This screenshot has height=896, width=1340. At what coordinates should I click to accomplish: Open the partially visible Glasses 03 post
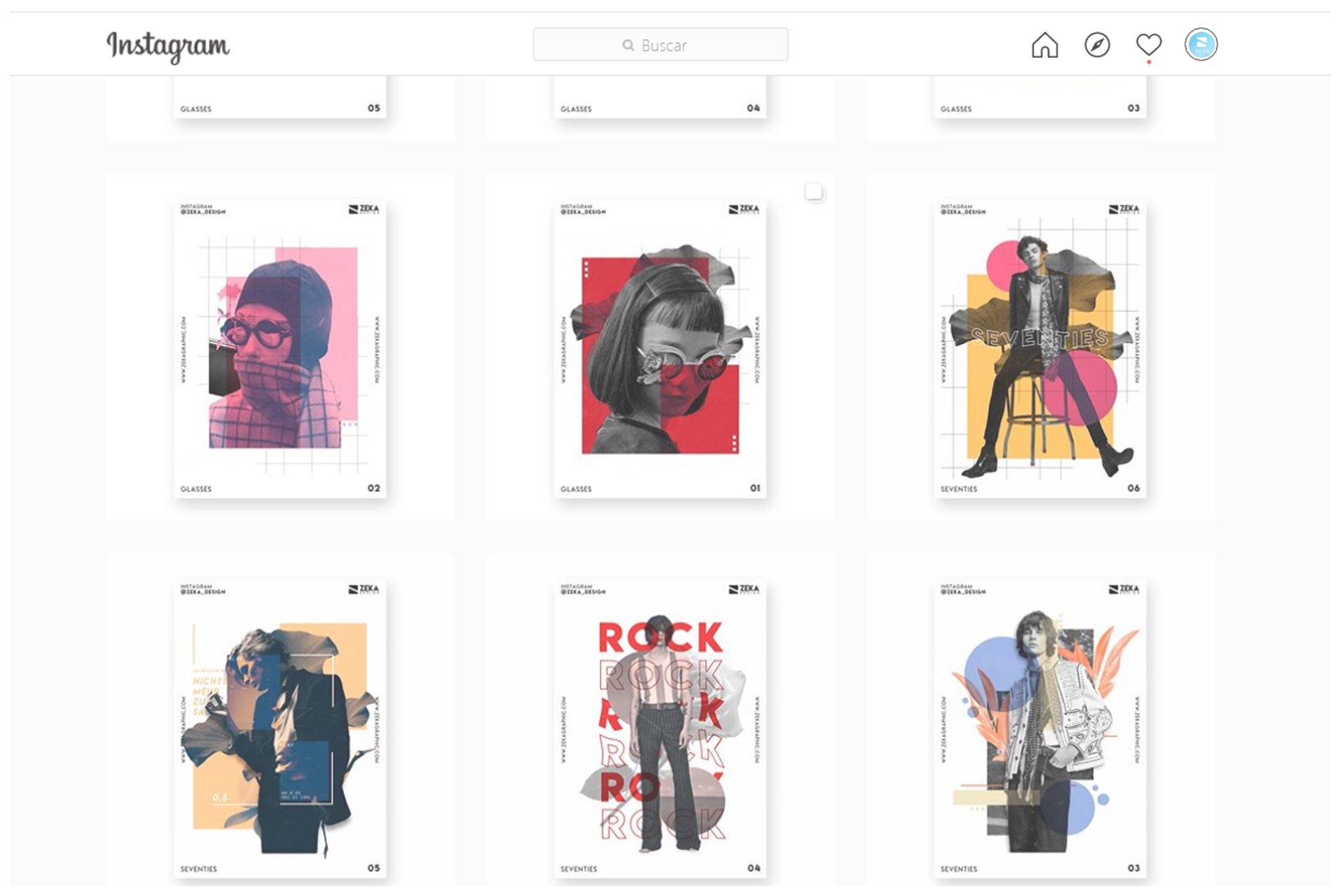click(1038, 98)
